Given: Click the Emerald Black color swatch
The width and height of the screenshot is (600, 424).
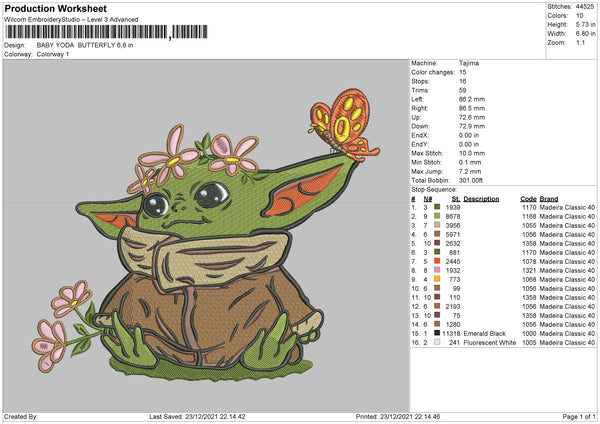Looking at the screenshot, I should click(437, 333).
